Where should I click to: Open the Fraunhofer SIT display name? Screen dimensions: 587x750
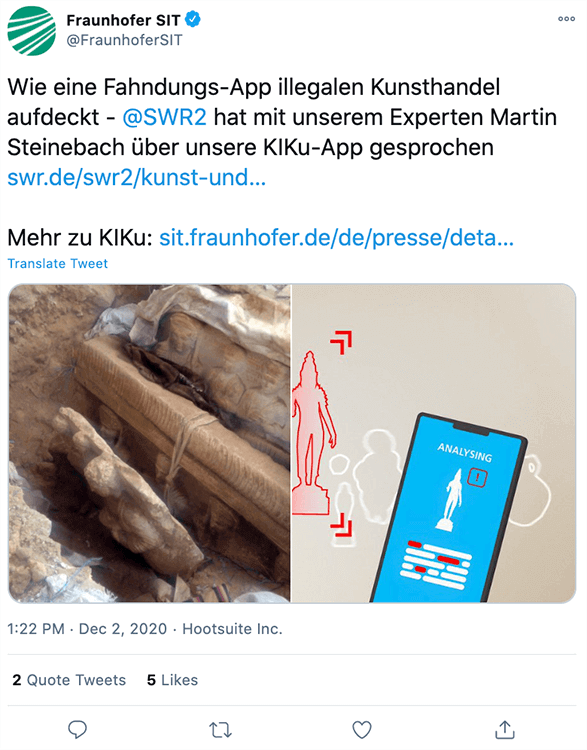123,21
